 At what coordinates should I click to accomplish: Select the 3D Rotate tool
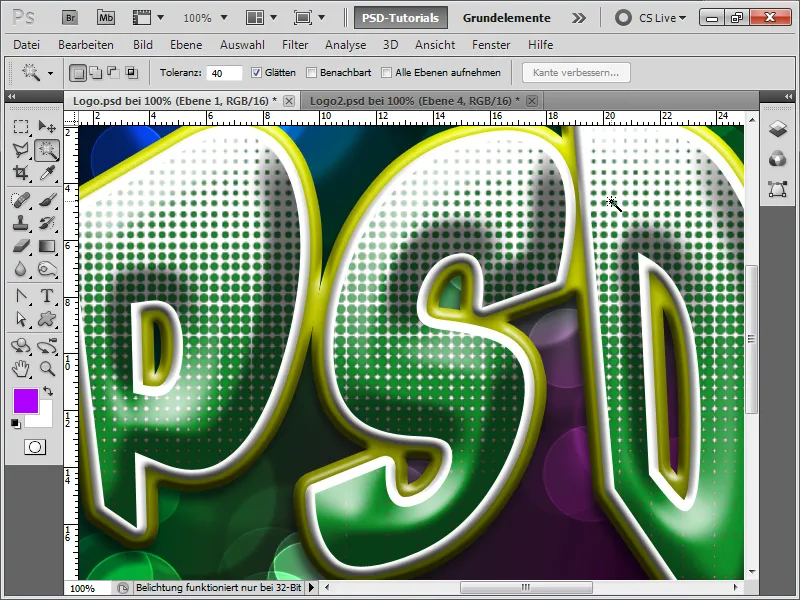[x=20, y=346]
